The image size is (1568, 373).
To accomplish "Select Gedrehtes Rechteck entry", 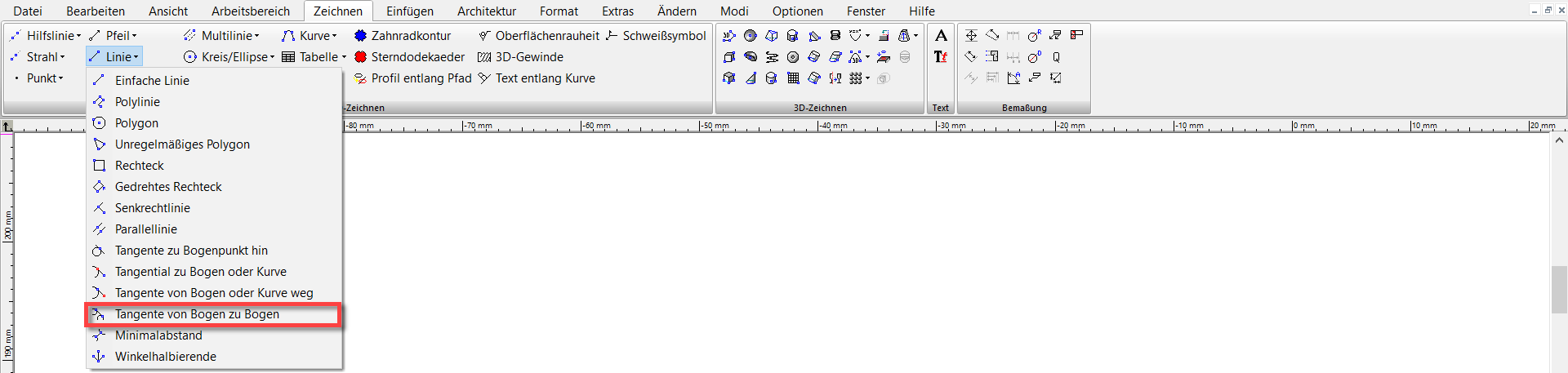I will (x=214, y=186).
